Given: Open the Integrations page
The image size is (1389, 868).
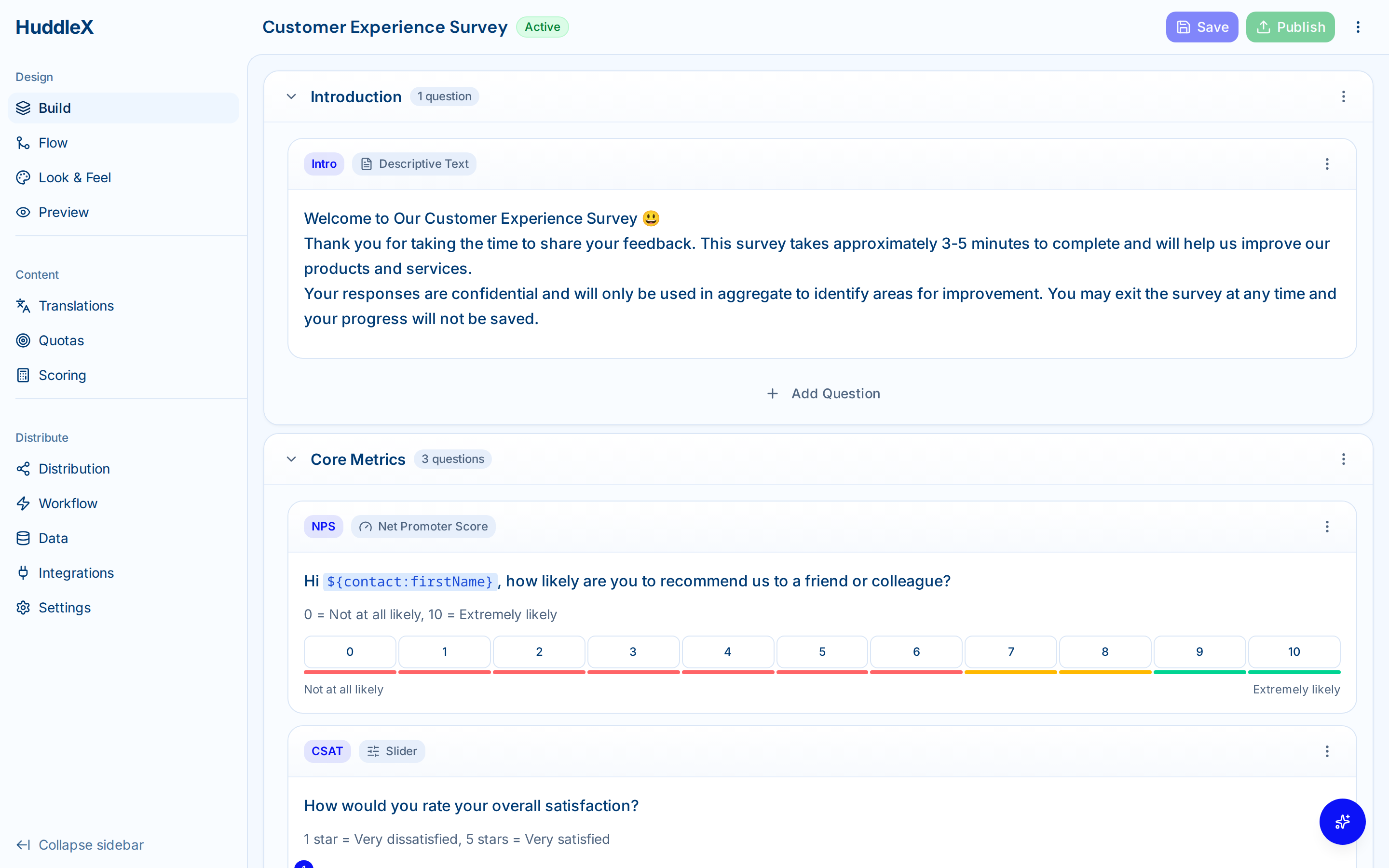Looking at the screenshot, I should point(123,573).
